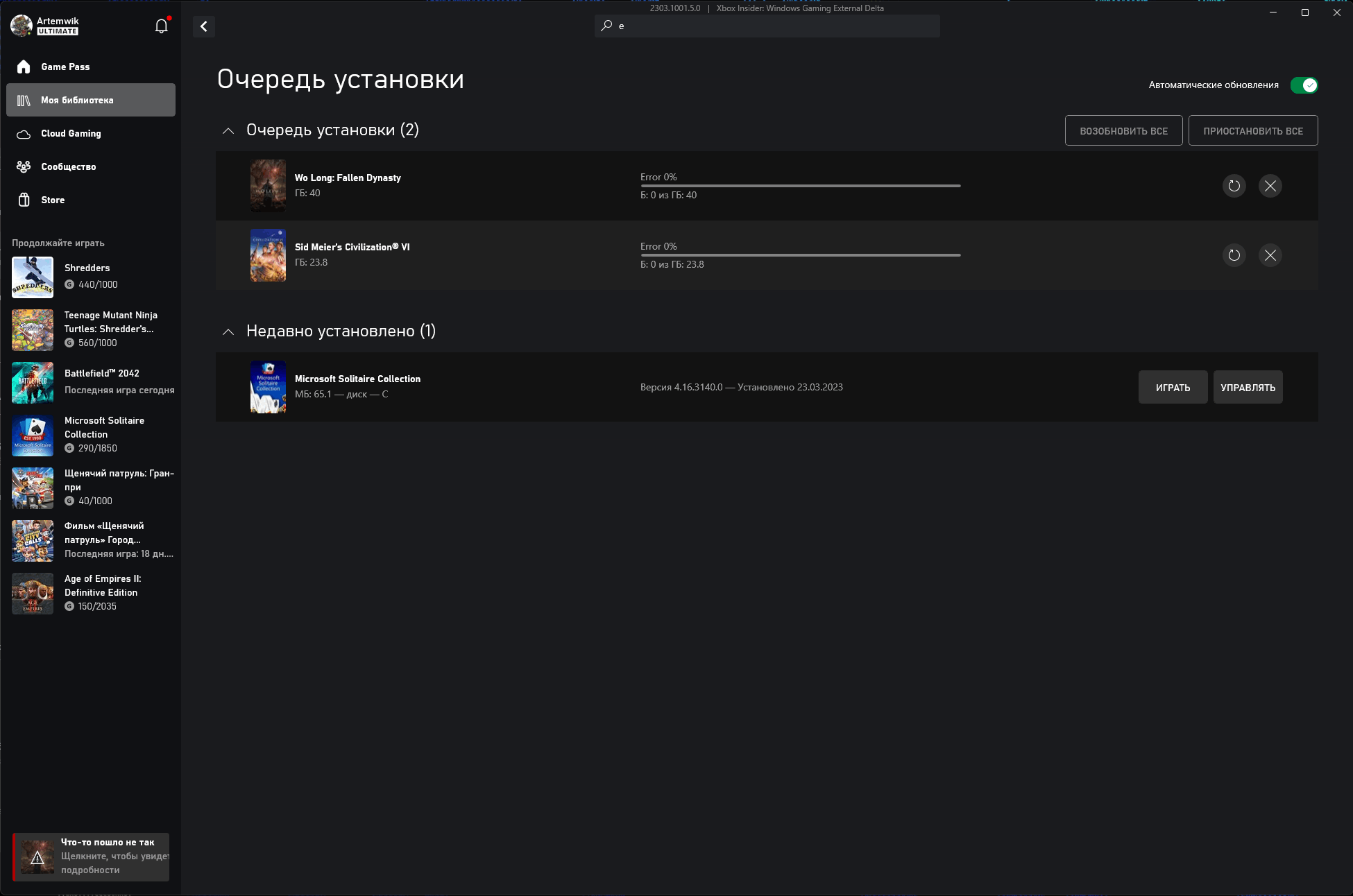Viewport: 1353px width, 896px height.
Task: Click notification bell icon
Action: (160, 26)
